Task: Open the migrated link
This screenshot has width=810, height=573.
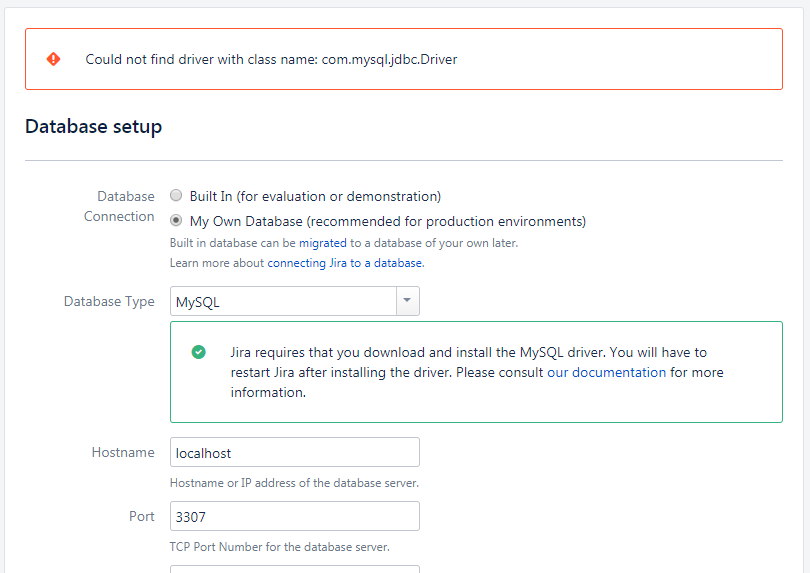Action: coord(322,243)
